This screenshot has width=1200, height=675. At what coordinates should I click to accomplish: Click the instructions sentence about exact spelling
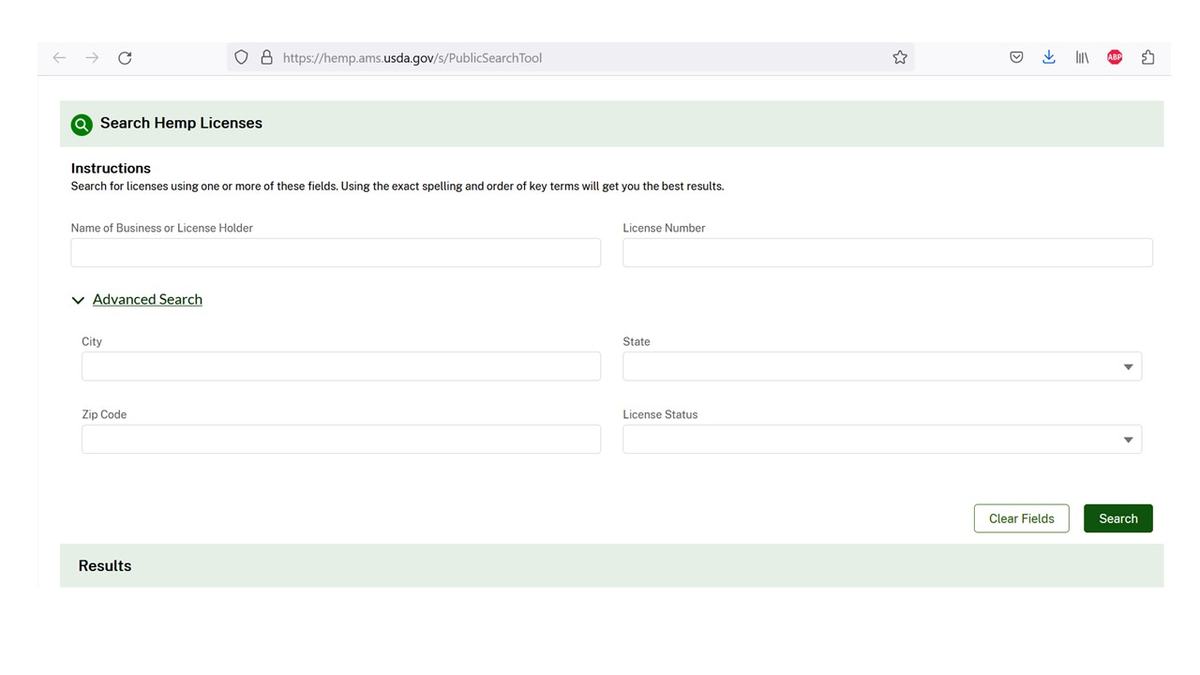pyautogui.click(x=397, y=186)
